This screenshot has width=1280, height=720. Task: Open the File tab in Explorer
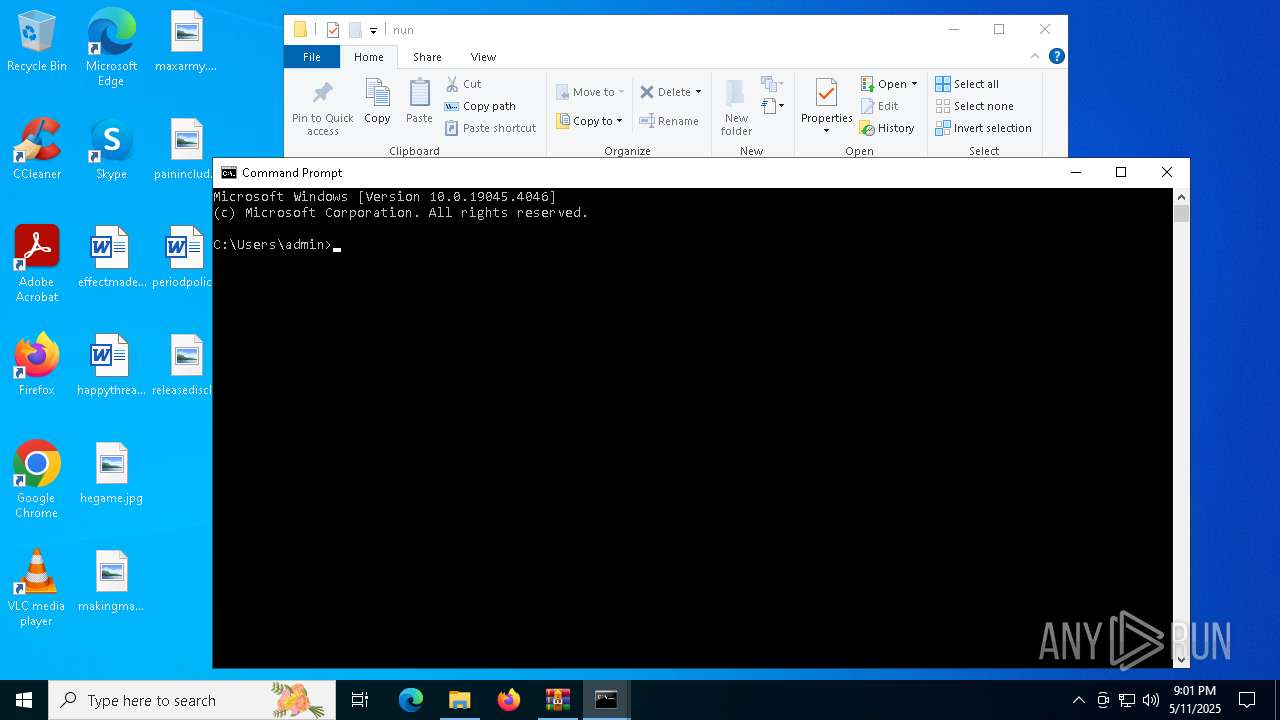pyautogui.click(x=312, y=57)
